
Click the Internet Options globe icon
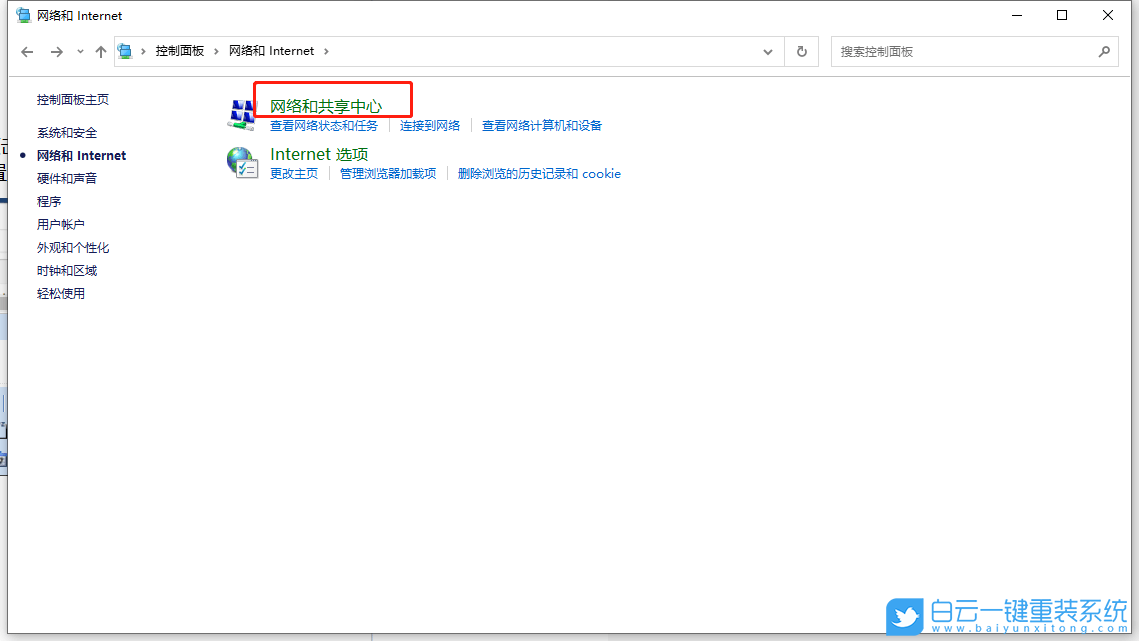[242, 162]
